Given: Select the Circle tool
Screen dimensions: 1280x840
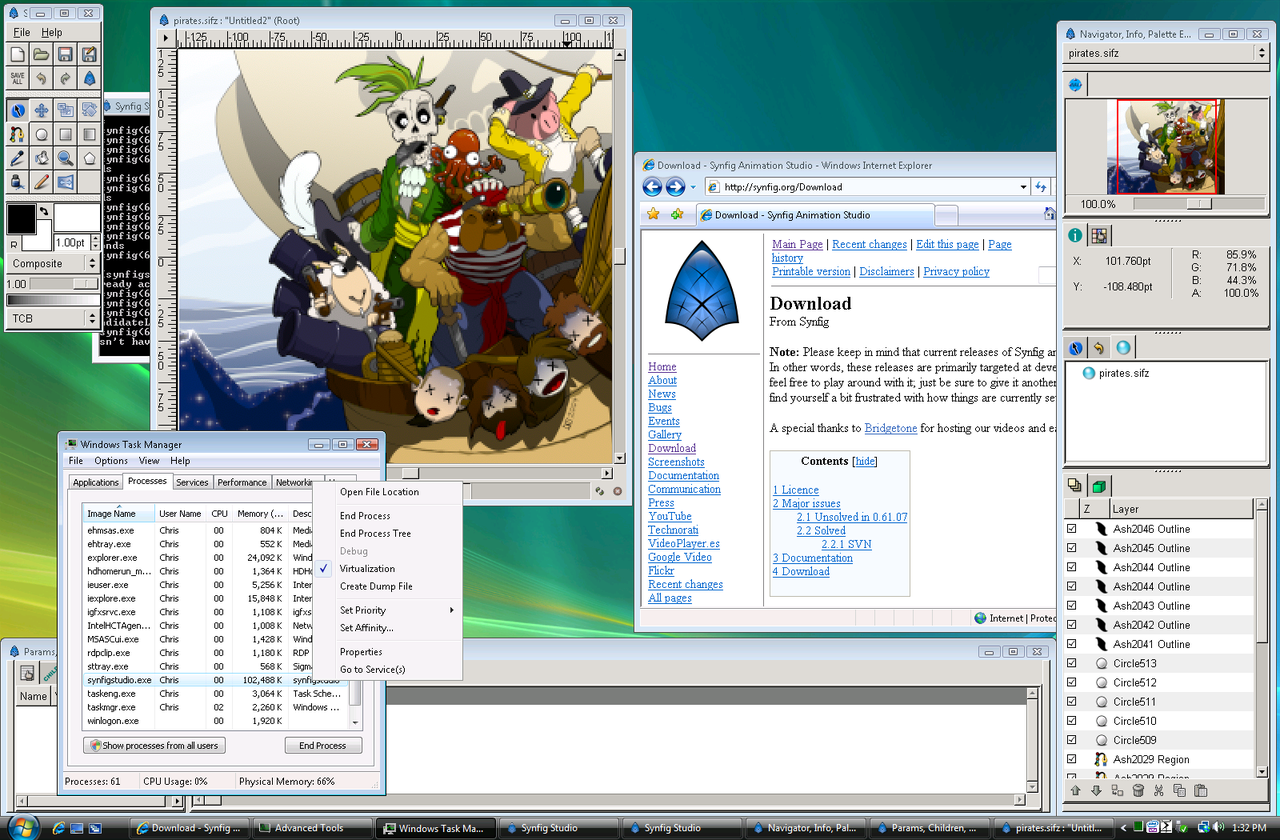Looking at the screenshot, I should click(41, 134).
